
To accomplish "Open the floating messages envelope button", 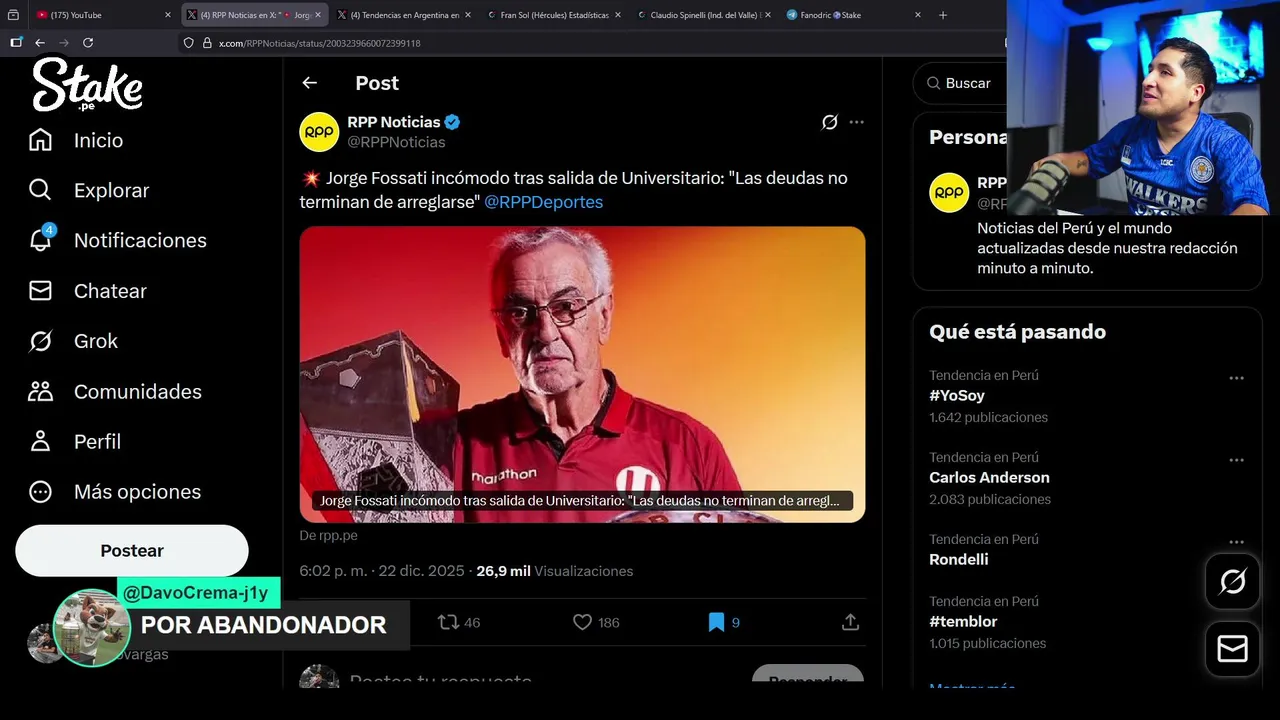I will [1232, 649].
